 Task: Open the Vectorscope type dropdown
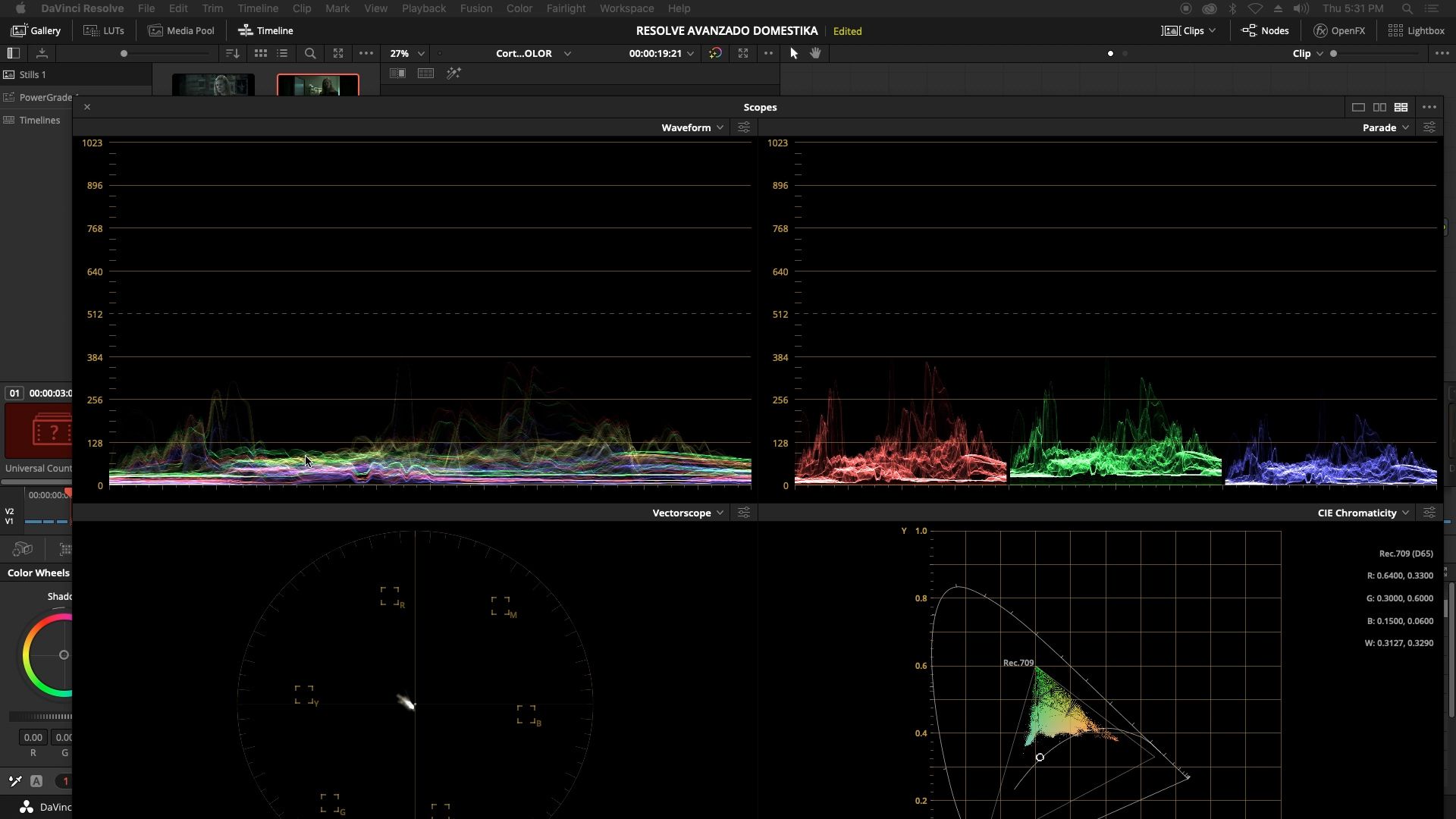point(686,513)
